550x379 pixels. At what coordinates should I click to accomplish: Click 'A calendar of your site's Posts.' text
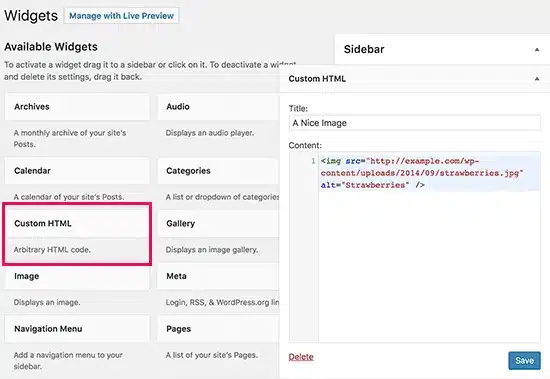pyautogui.click(x=69, y=197)
